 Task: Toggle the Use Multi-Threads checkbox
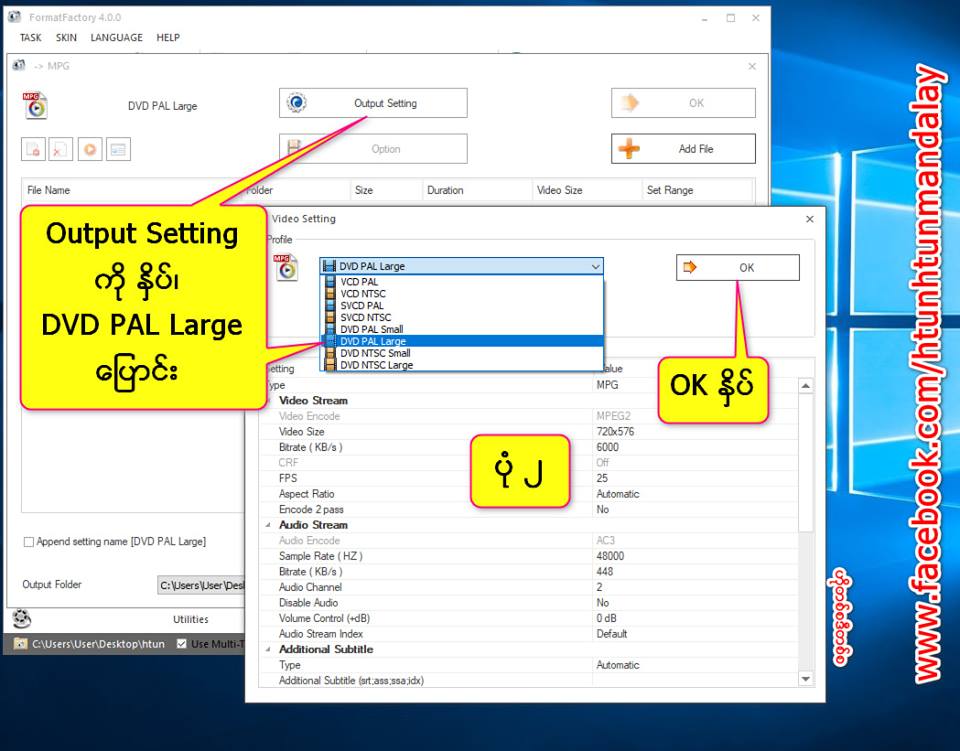pos(181,644)
